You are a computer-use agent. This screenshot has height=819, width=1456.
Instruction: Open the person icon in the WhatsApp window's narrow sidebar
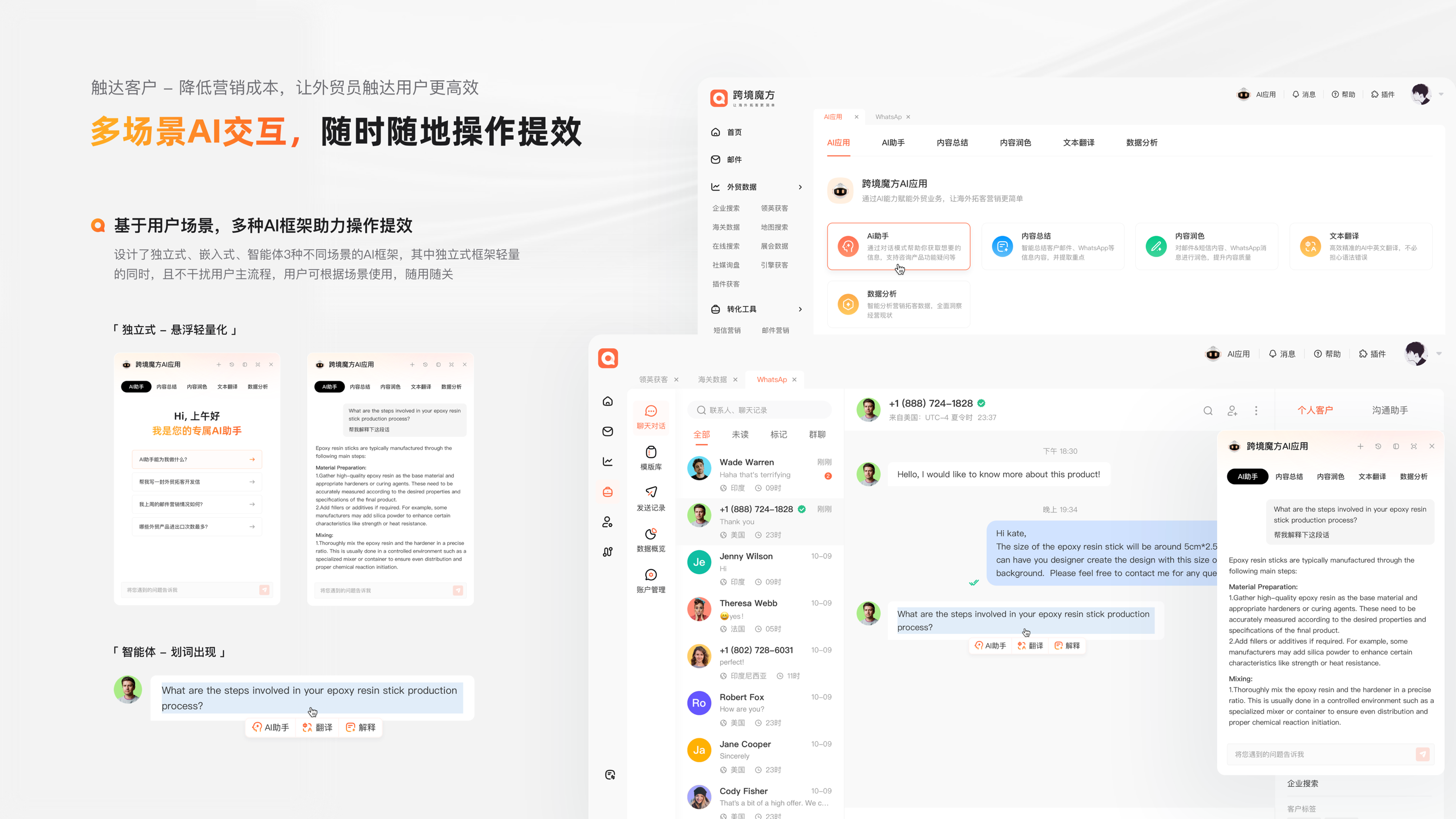pyautogui.click(x=608, y=522)
